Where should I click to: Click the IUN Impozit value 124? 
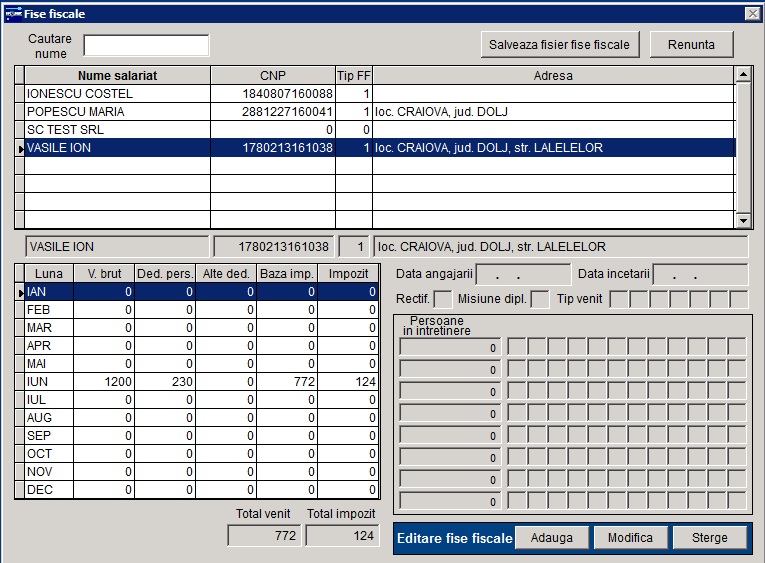click(x=348, y=382)
